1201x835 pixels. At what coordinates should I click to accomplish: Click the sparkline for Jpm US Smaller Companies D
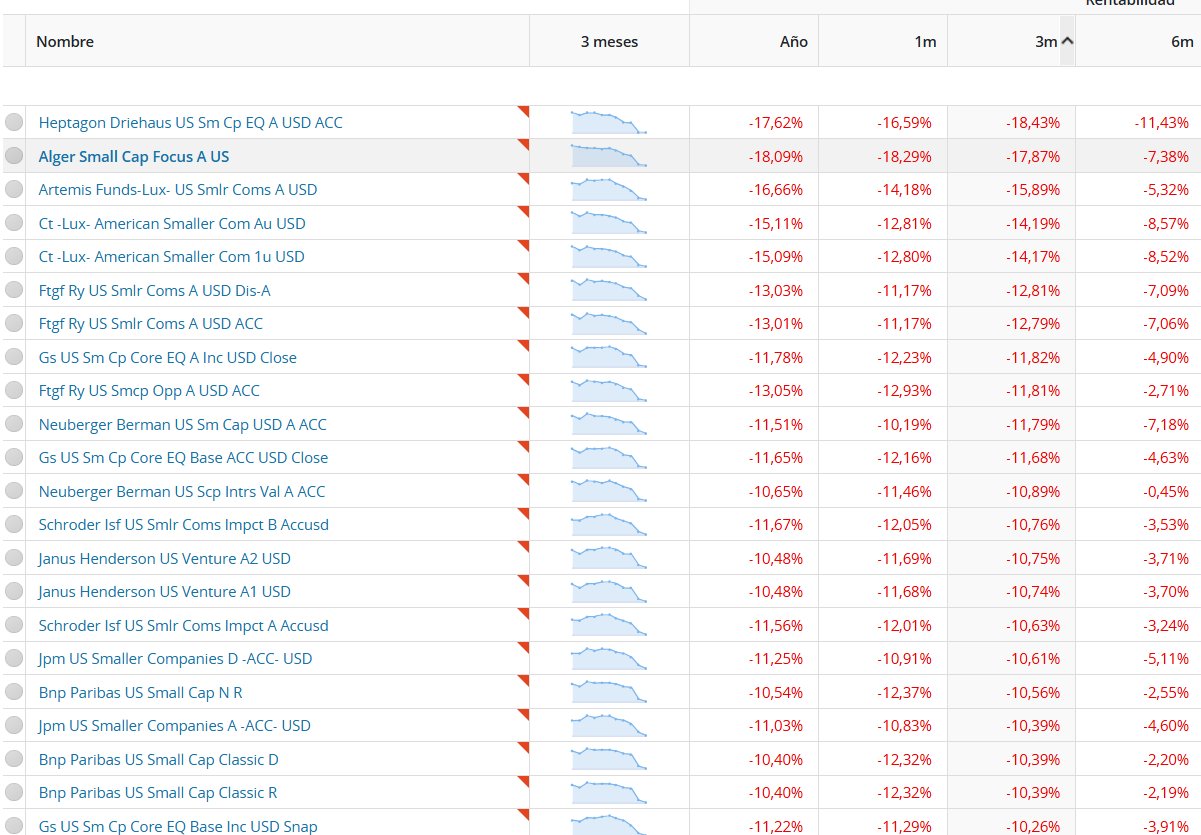(609, 658)
